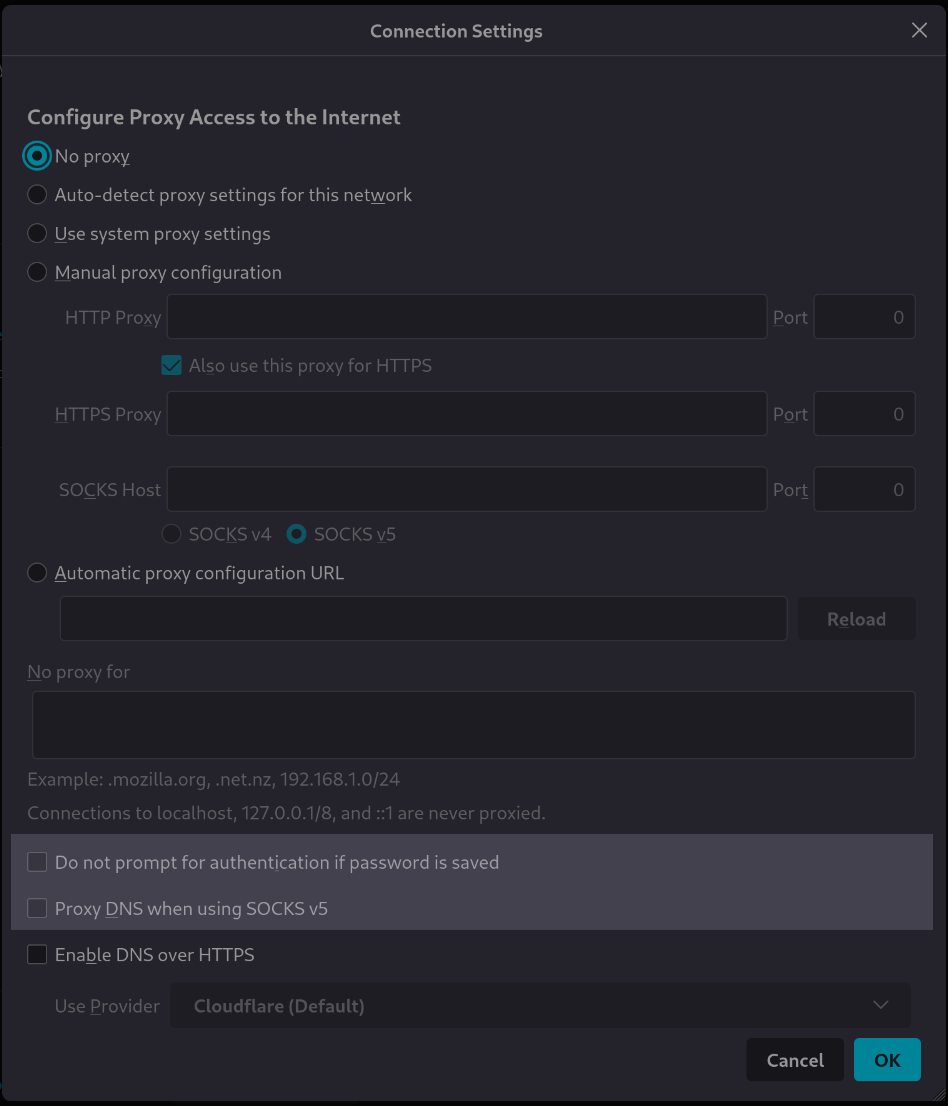948x1106 pixels.
Task: Click the Cancel button
Action: [x=795, y=1059]
